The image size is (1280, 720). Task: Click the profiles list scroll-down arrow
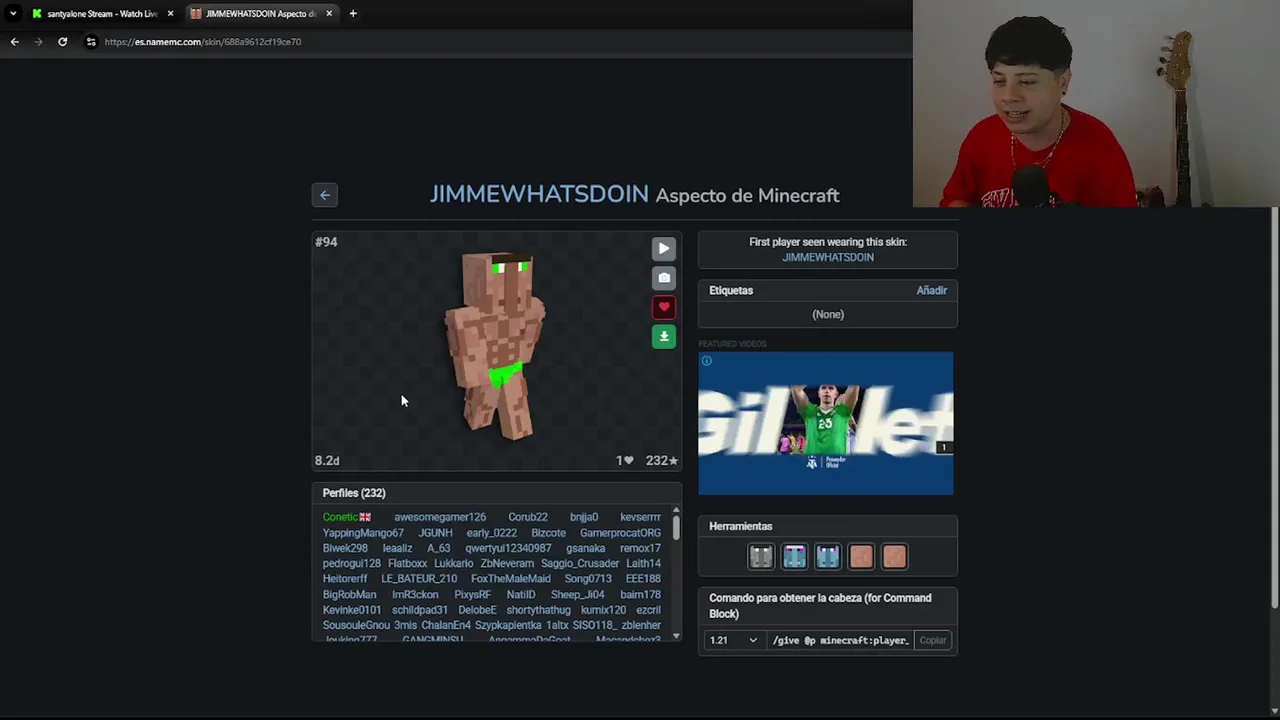point(676,636)
